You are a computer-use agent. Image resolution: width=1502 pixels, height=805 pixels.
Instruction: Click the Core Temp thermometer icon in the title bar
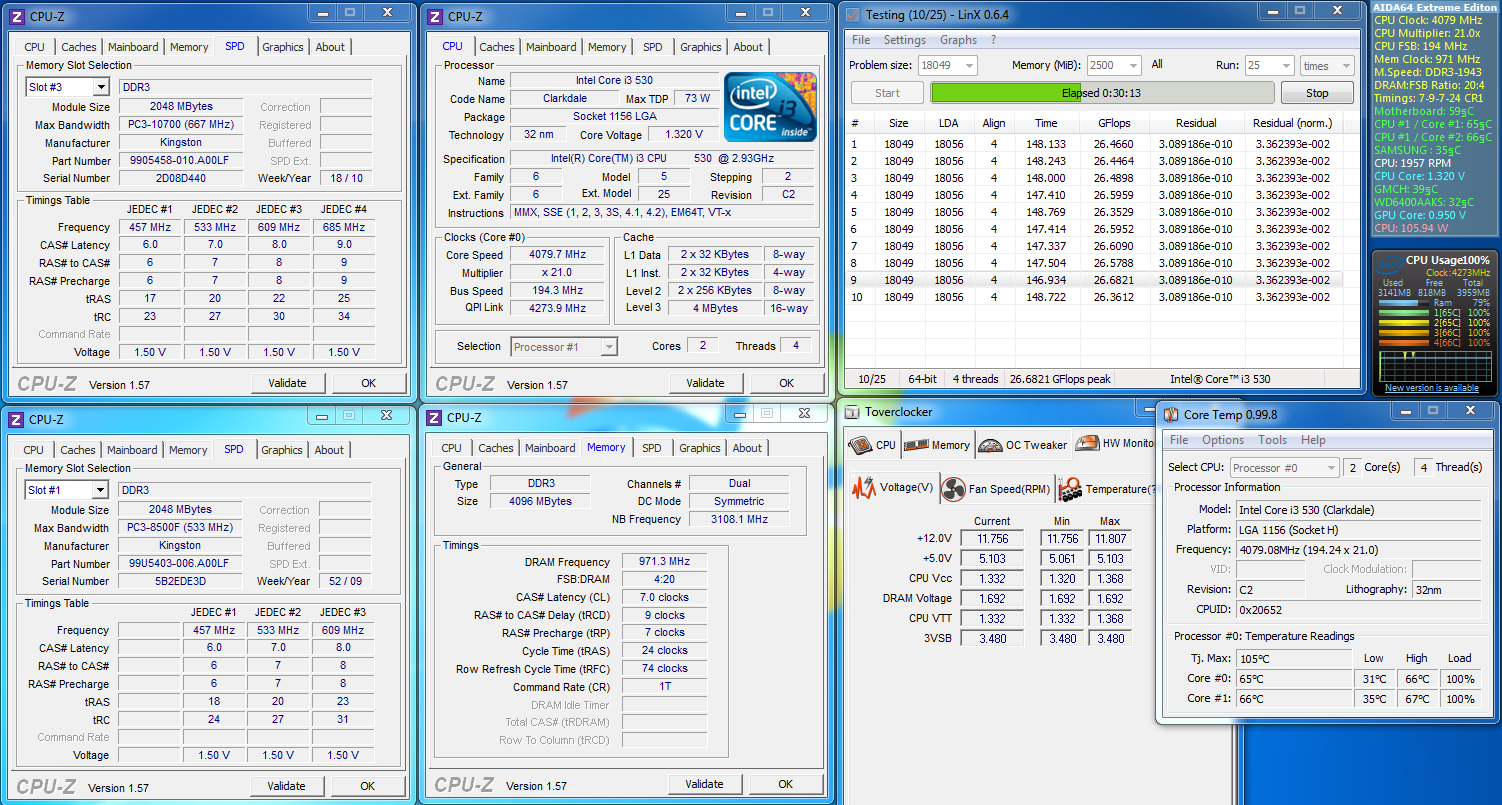tap(1170, 415)
